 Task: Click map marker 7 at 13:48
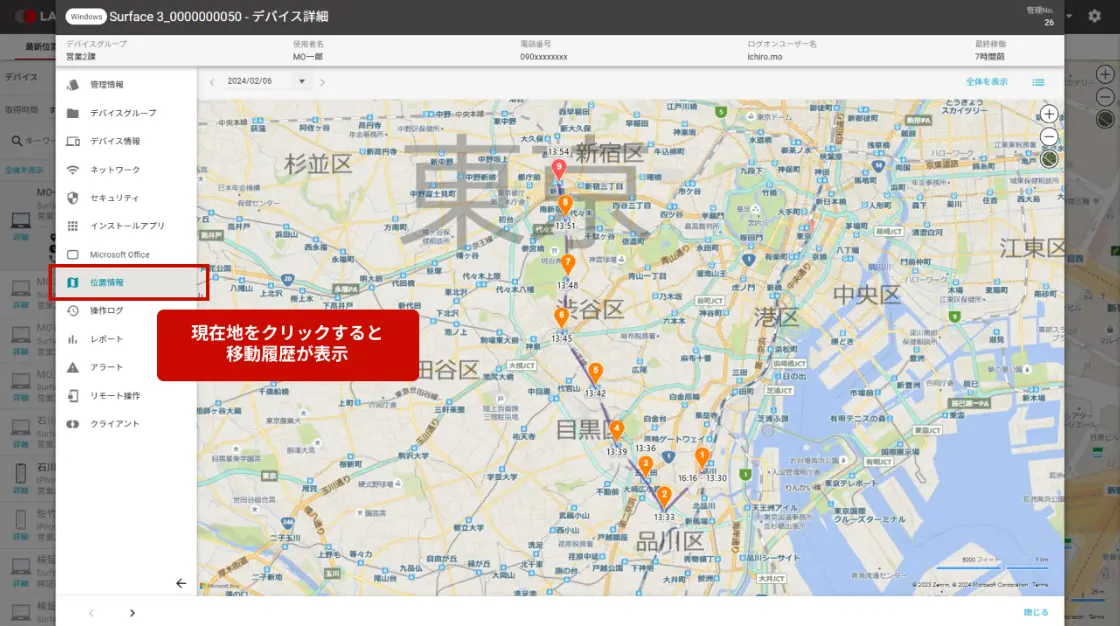(568, 264)
